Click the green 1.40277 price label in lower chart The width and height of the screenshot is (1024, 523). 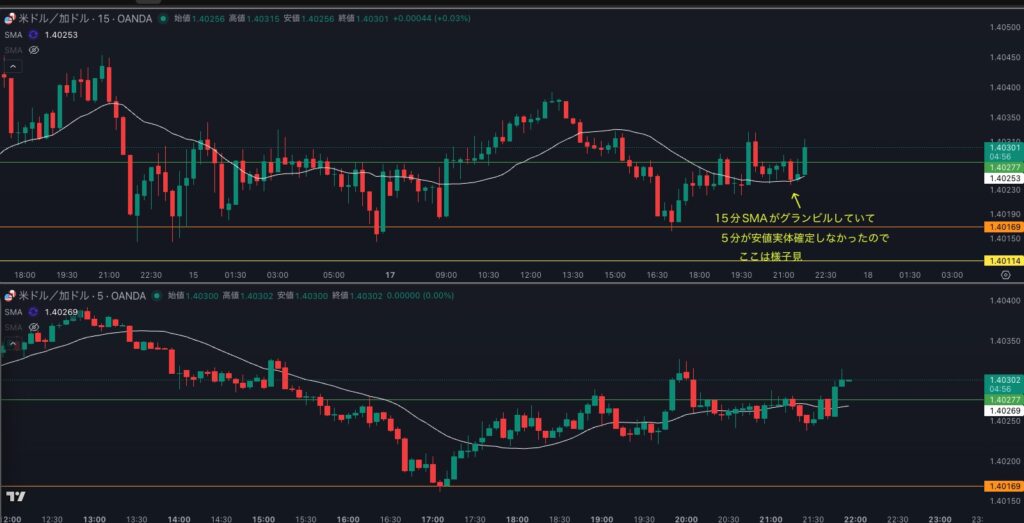[x=1003, y=400]
